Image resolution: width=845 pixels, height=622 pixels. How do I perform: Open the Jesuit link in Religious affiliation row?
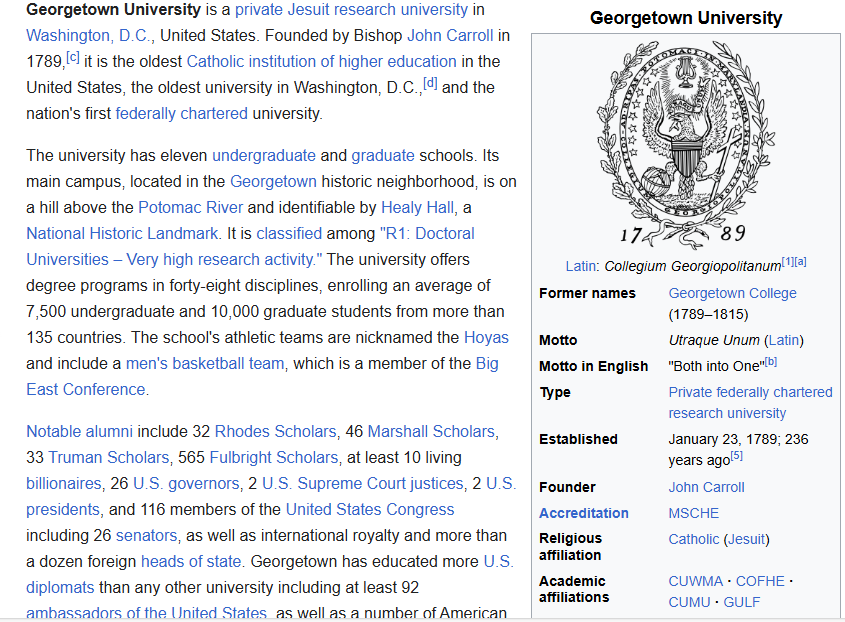(746, 539)
